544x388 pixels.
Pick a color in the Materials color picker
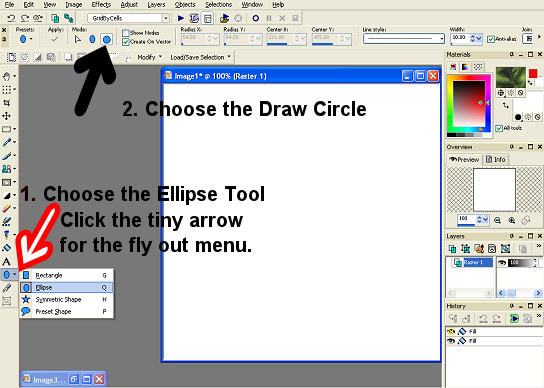coord(469,103)
